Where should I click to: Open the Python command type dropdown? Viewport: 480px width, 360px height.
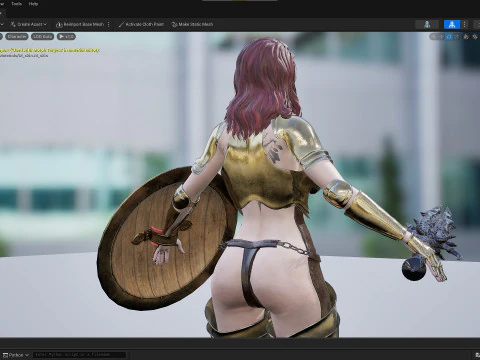(16, 355)
